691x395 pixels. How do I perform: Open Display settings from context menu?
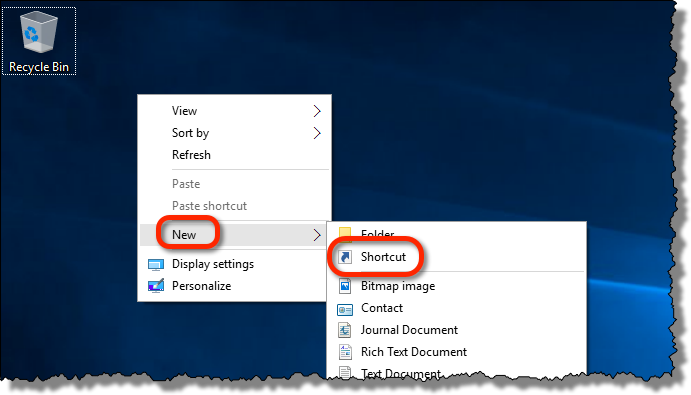234,264
